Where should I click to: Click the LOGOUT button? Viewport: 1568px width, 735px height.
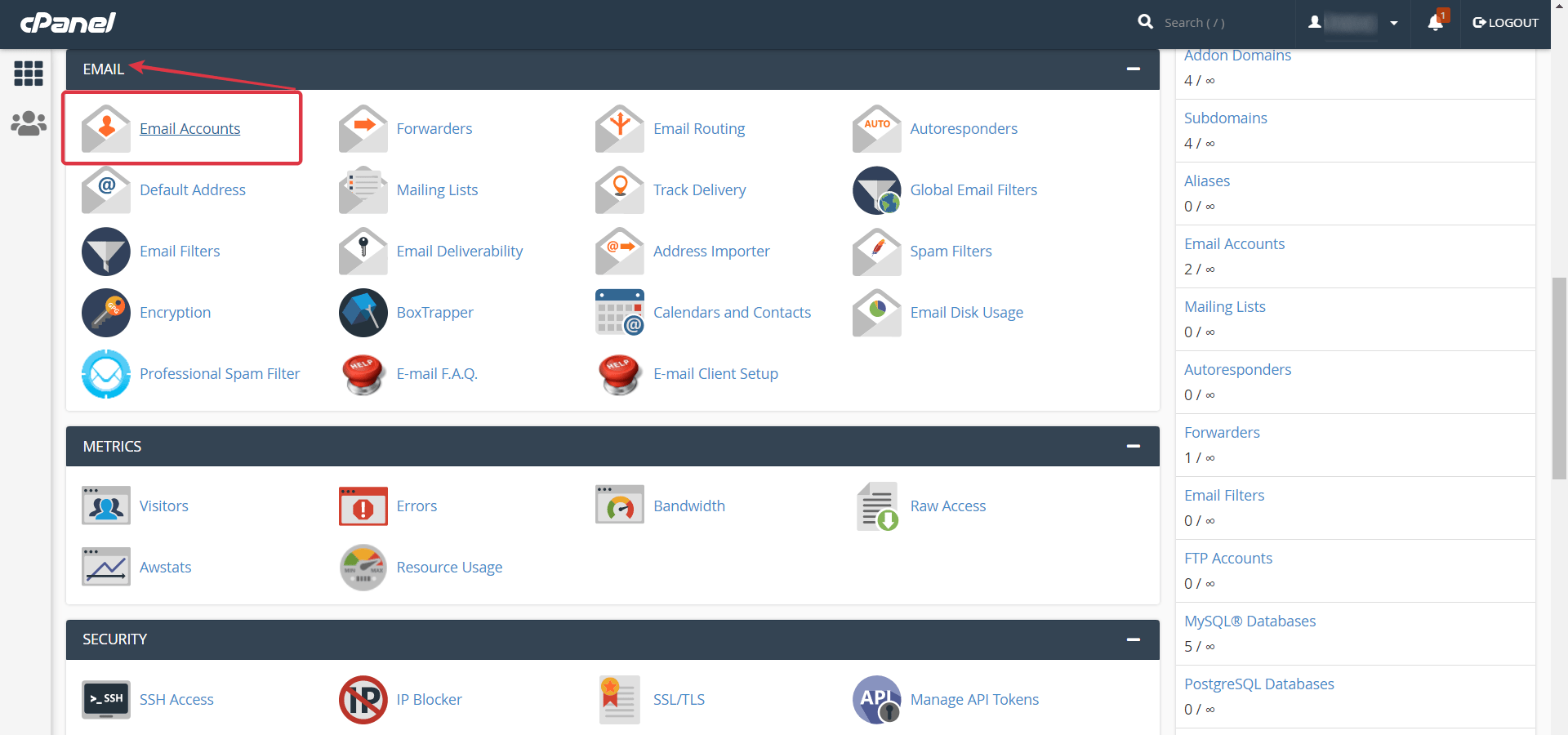[x=1505, y=23]
